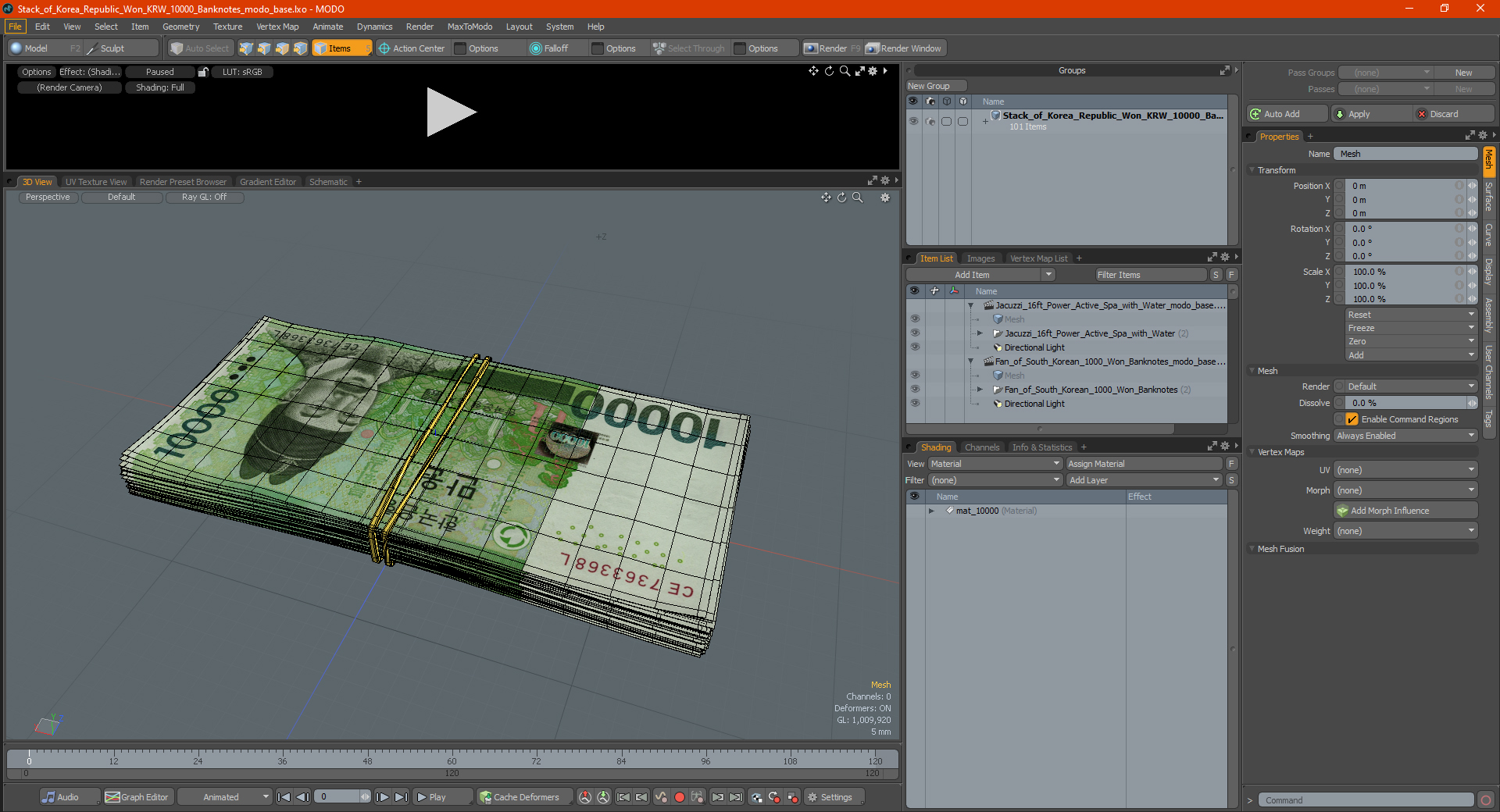Toggle visibility of Fan_of_South_Korean_1000_Won_Banknotes item
1500x812 pixels.
915,390
